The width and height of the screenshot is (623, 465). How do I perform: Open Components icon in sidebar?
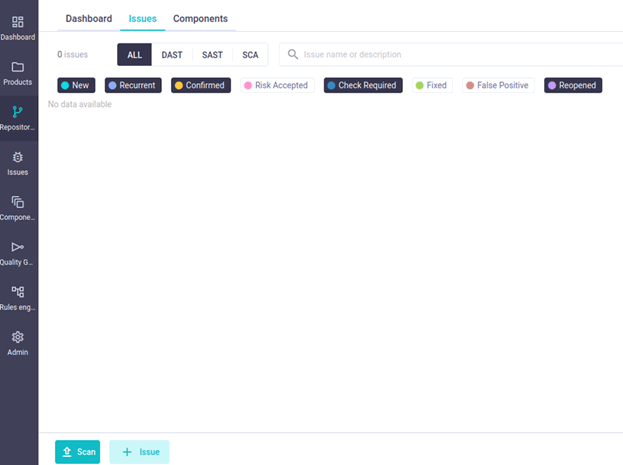pyautogui.click(x=18, y=207)
